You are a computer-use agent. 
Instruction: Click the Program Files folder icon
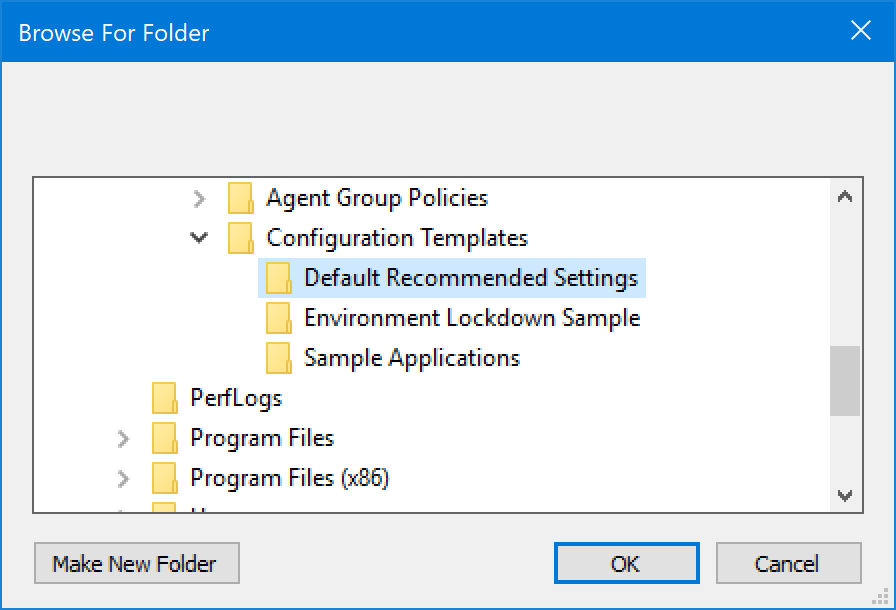[164, 438]
